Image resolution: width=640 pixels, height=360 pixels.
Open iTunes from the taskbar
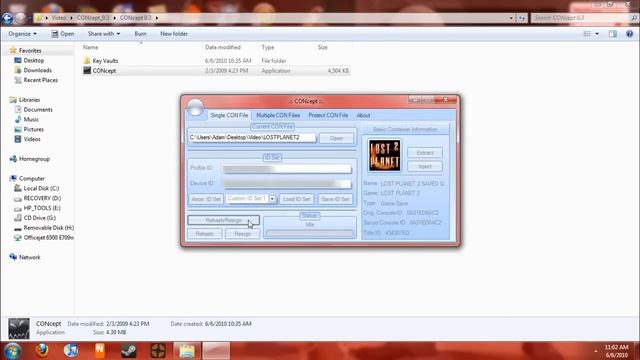[71, 351]
